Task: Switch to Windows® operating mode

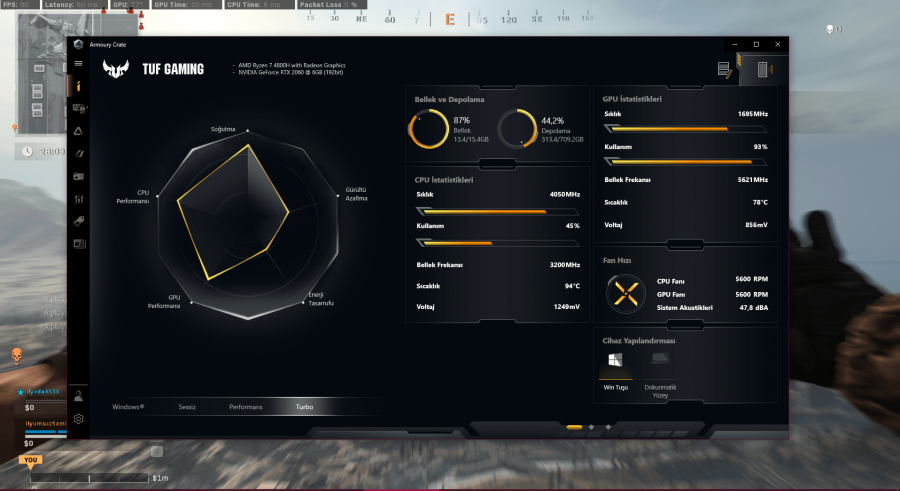Action: [128, 407]
